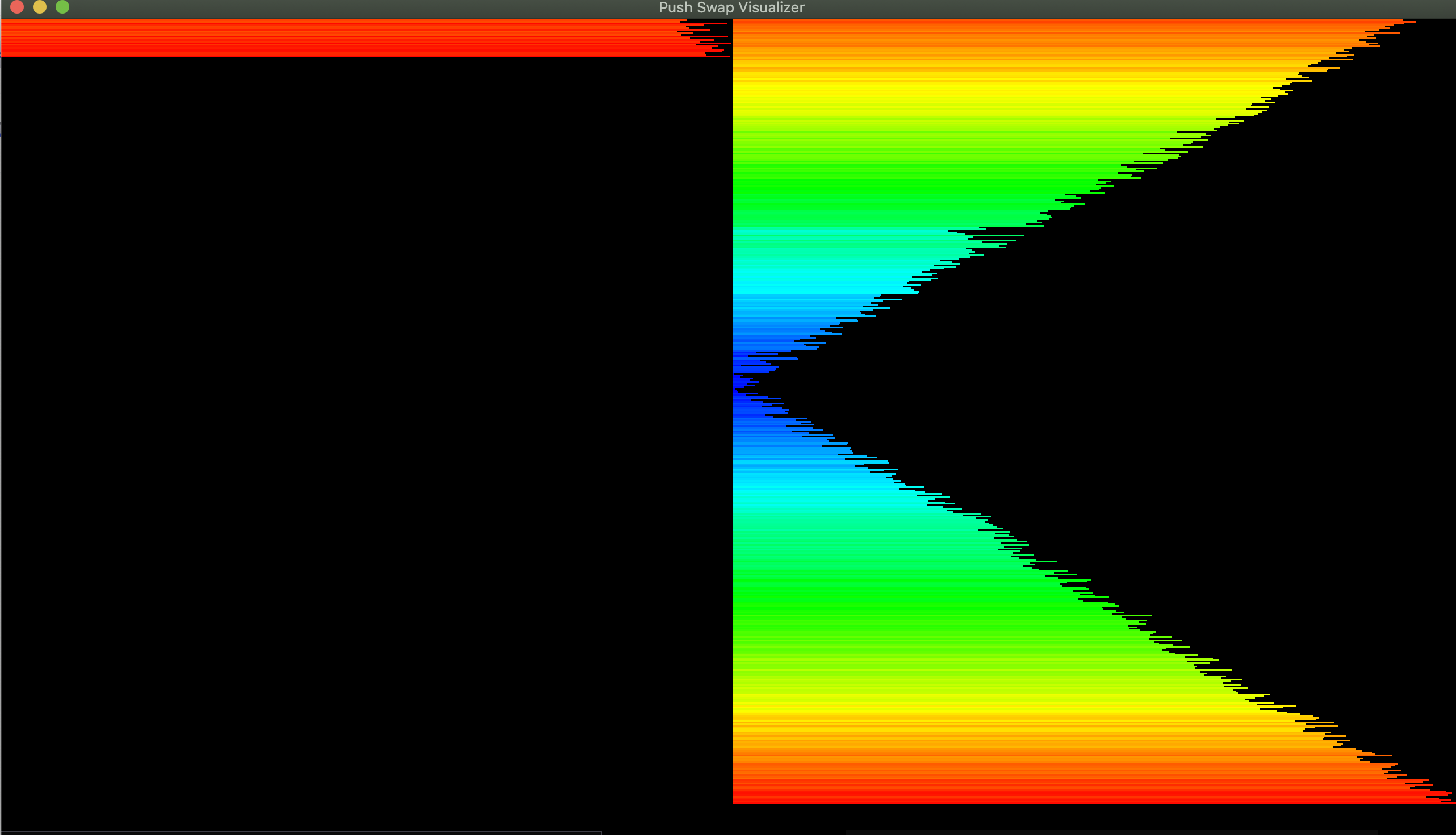Viewport: 1456px width, 835px height.
Task: Maximize the window using the green button
Action: tap(62, 7)
